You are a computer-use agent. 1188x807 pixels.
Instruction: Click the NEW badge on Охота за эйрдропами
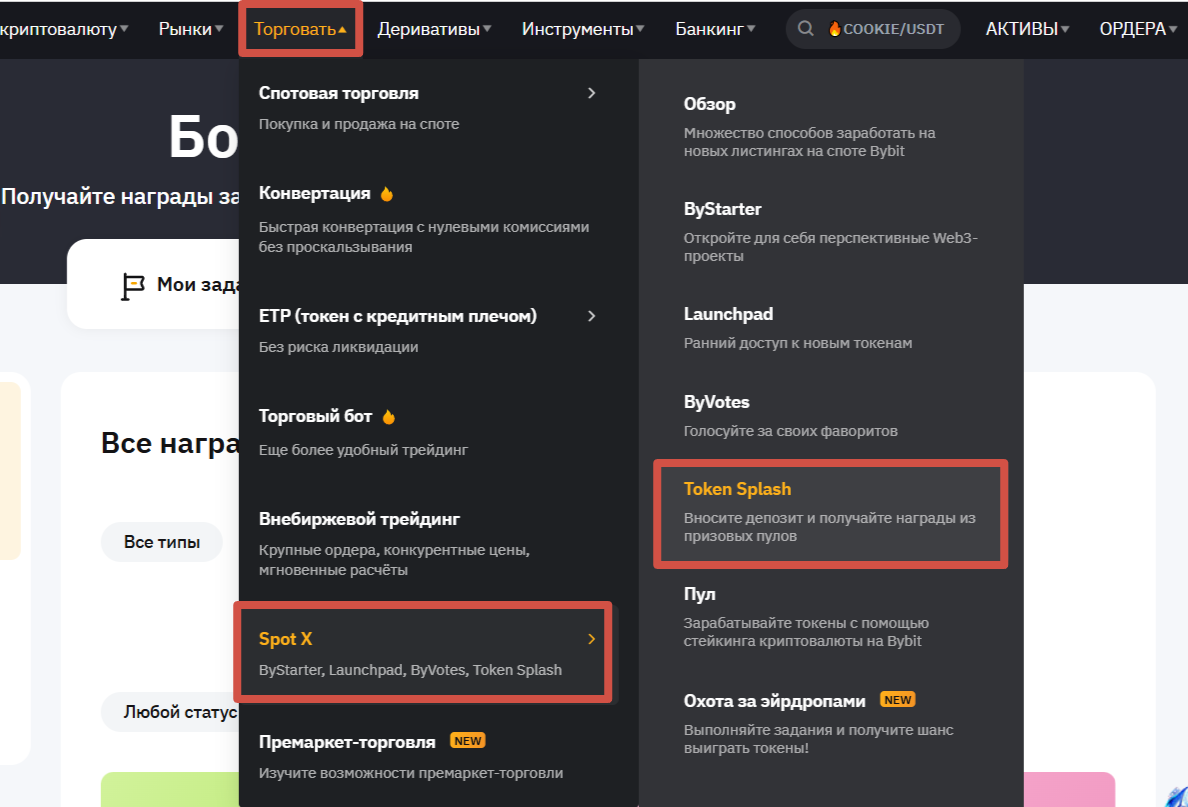[897, 699]
